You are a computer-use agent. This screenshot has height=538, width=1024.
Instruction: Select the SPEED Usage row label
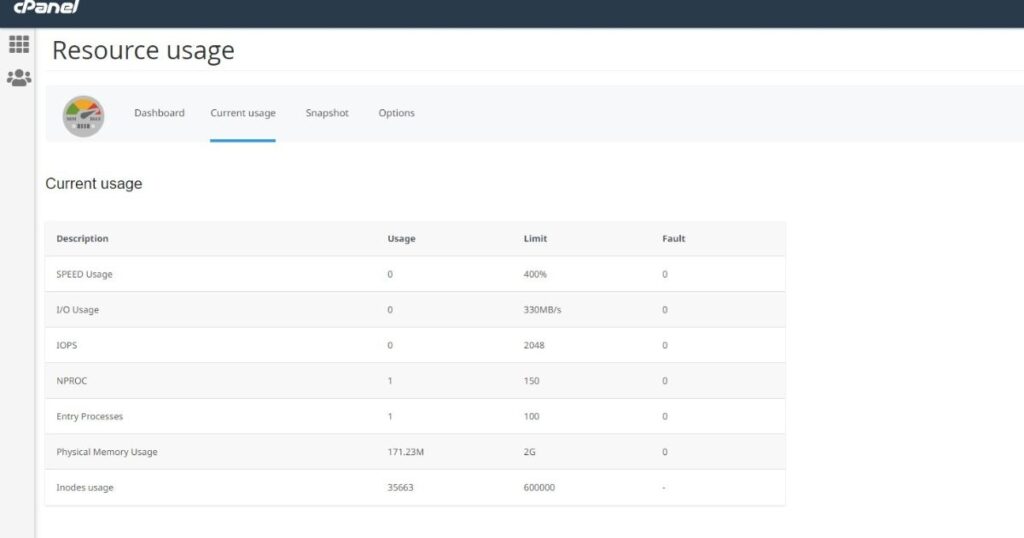(85, 274)
